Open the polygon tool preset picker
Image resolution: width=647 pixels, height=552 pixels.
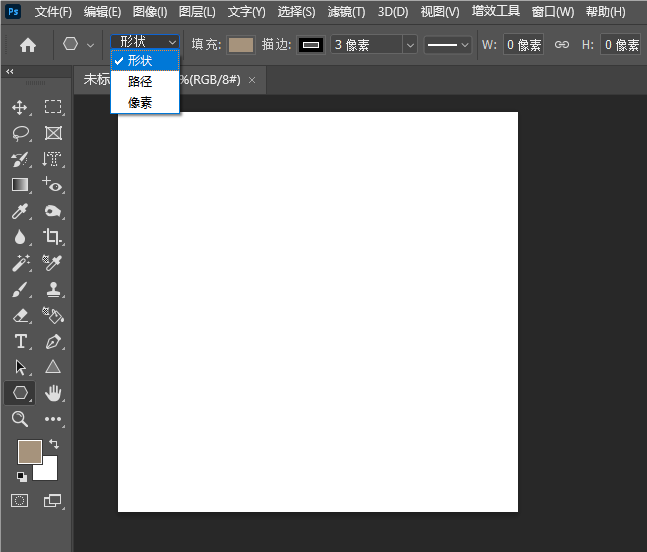71,44
